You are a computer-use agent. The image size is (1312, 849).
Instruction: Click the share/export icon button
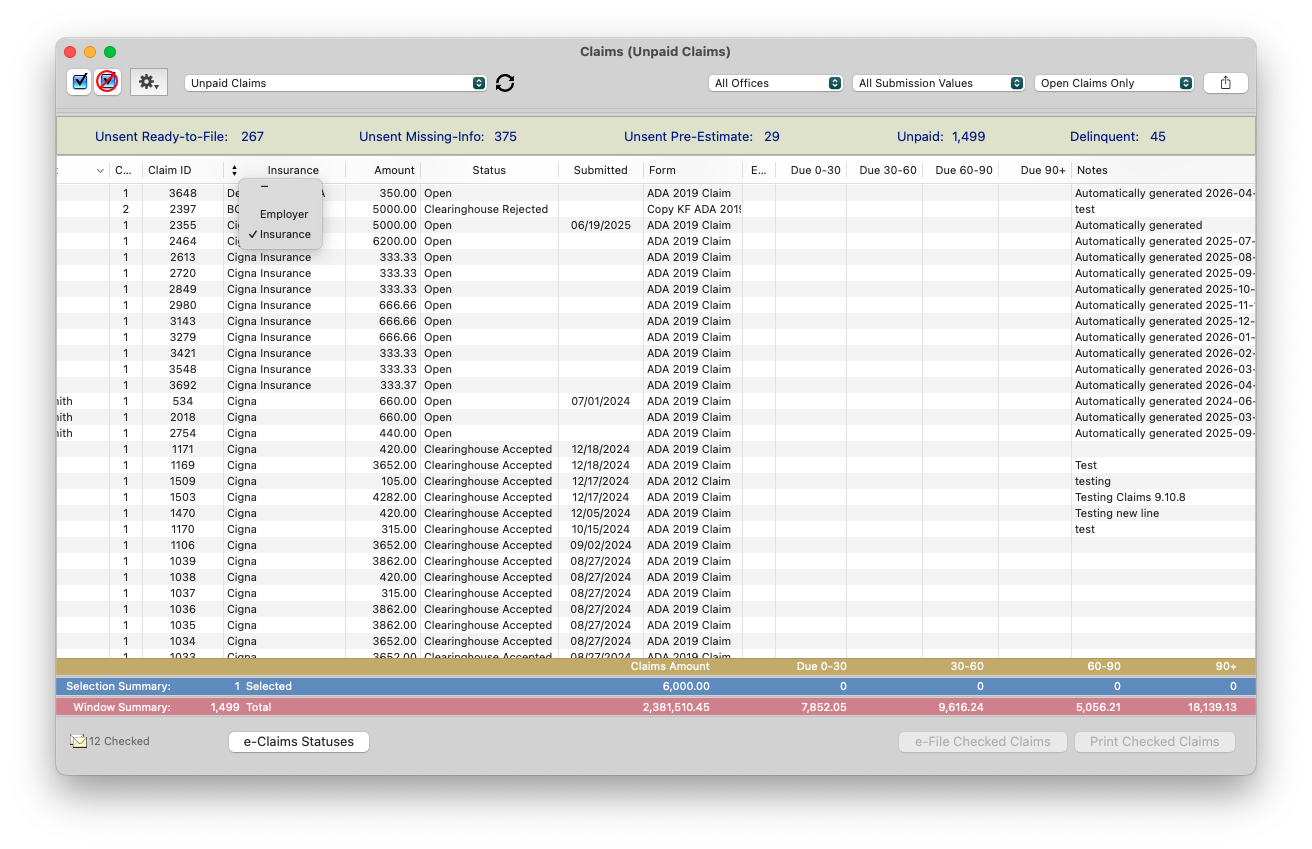tap(1225, 83)
